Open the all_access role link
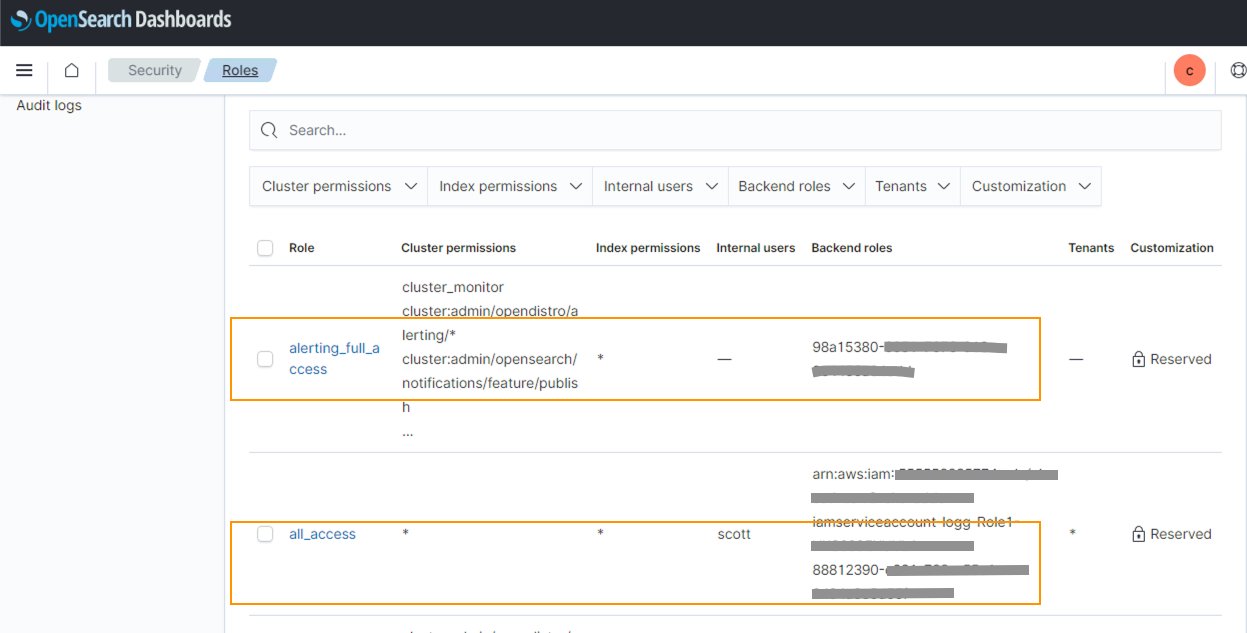Viewport: 1247px width, 633px height. click(322, 534)
